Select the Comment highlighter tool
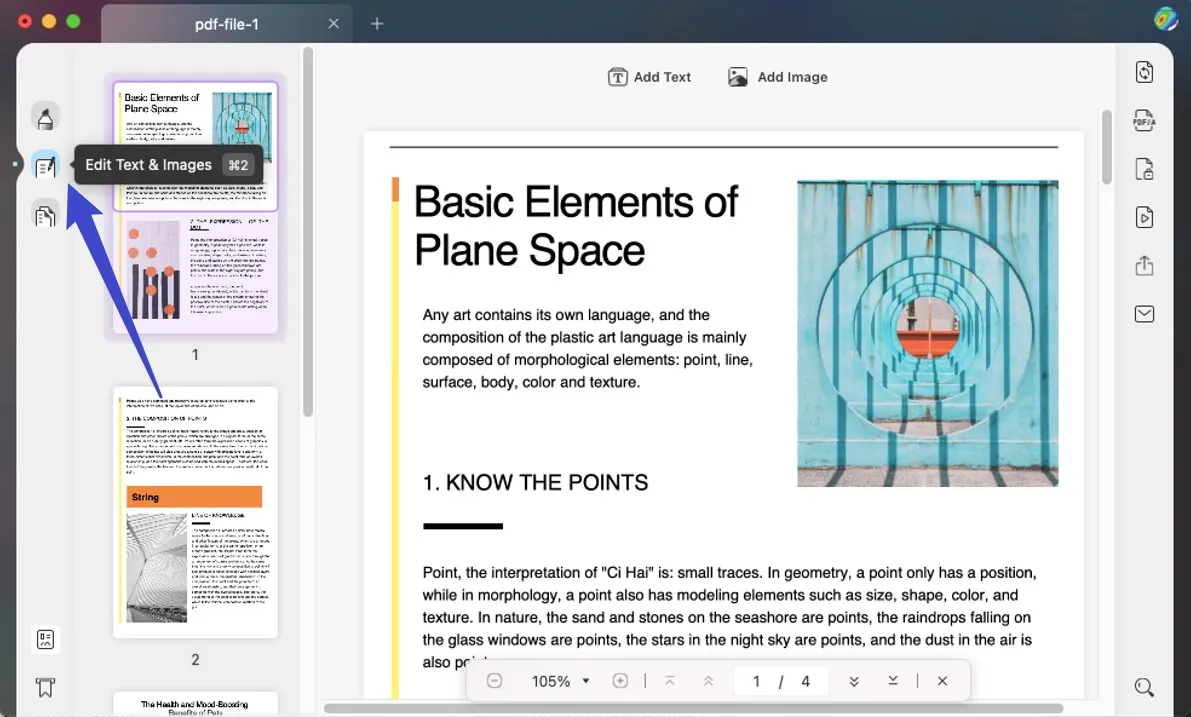Image resolution: width=1191 pixels, height=717 pixels. coord(45,118)
